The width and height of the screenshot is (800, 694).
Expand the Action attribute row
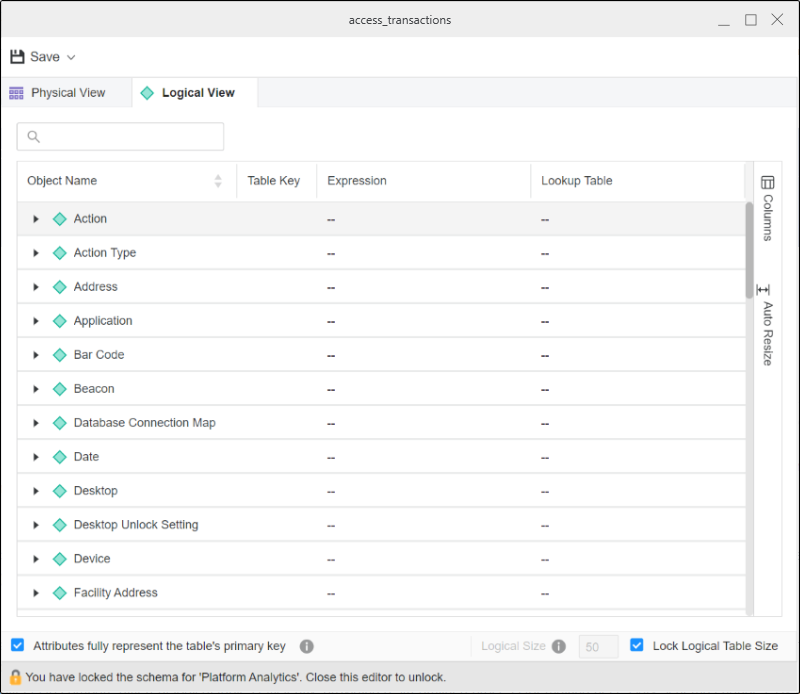(36, 219)
